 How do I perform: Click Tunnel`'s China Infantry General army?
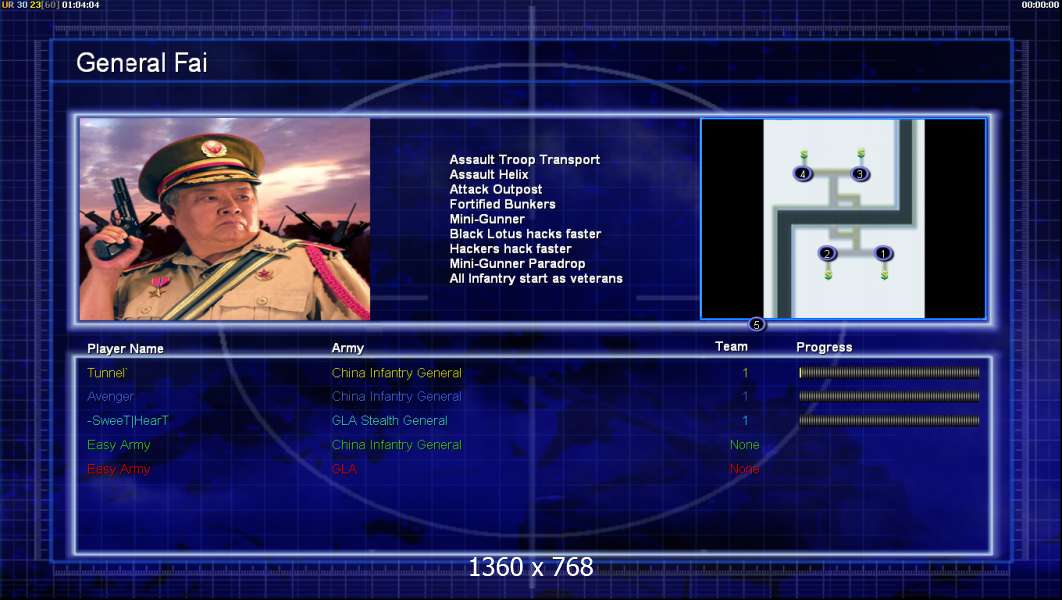click(397, 373)
